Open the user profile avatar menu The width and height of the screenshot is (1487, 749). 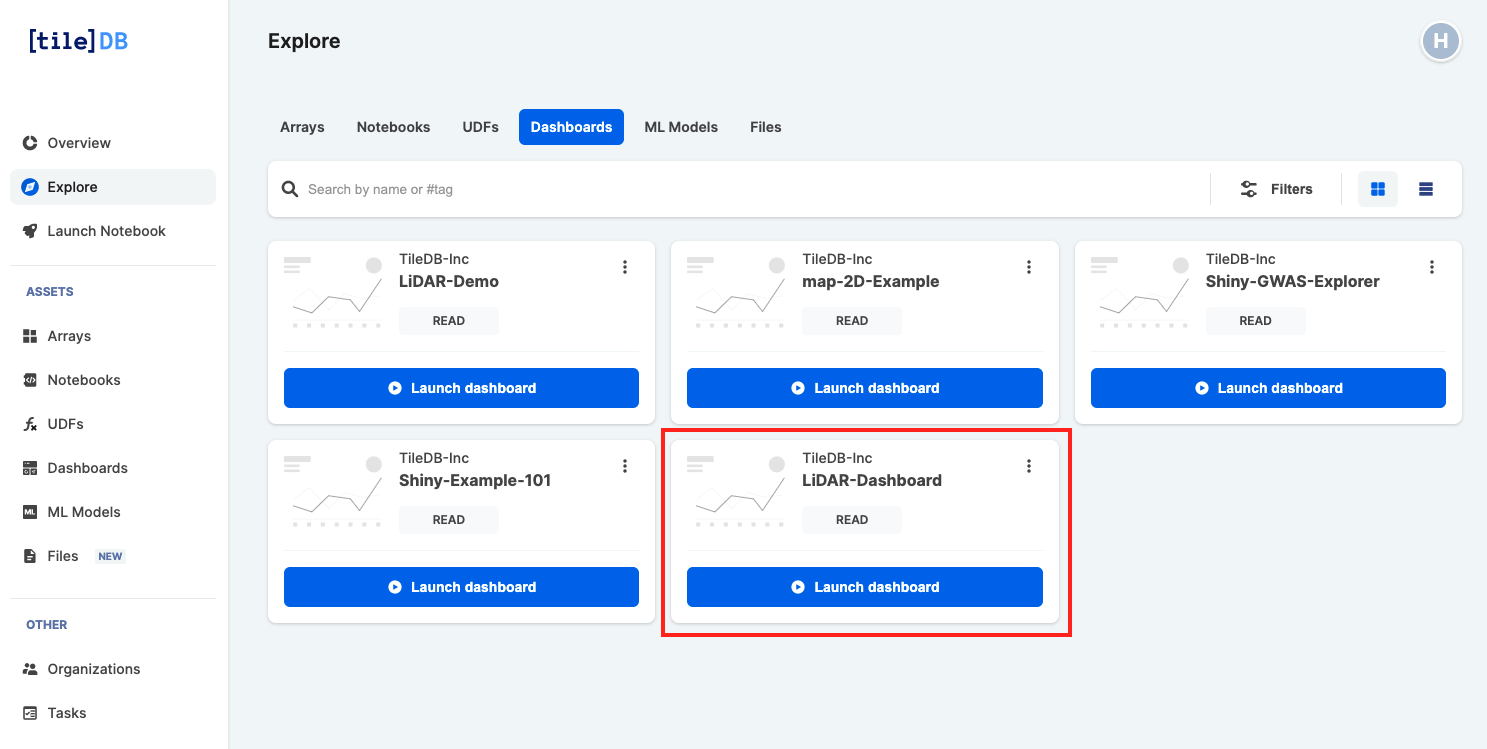coord(1441,41)
